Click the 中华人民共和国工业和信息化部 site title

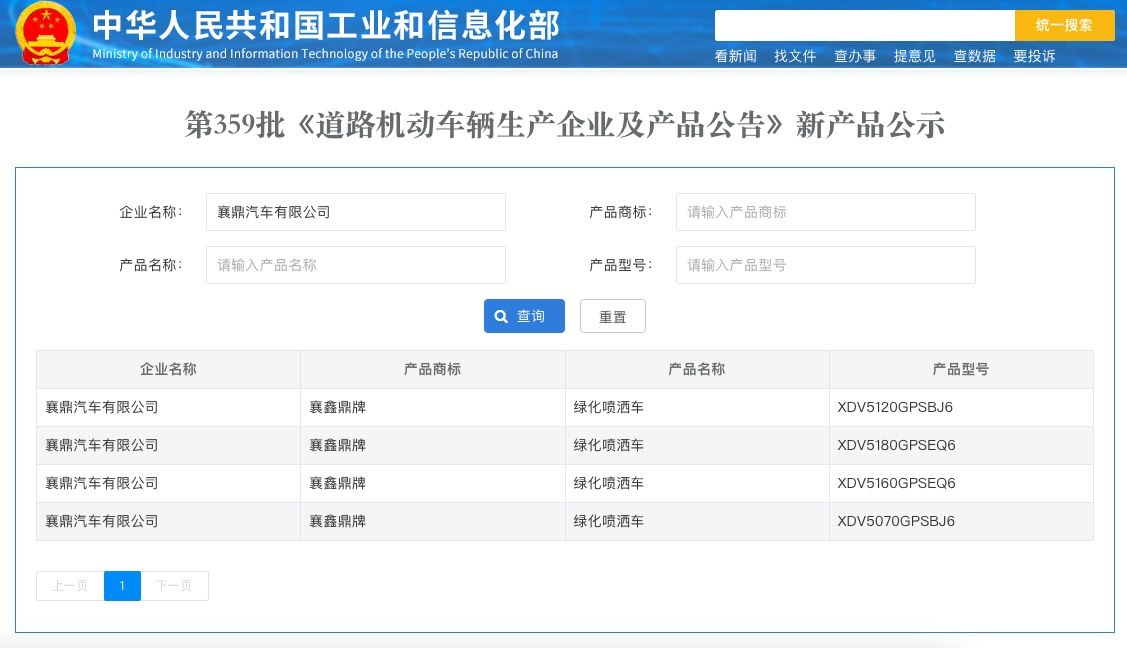(x=326, y=26)
